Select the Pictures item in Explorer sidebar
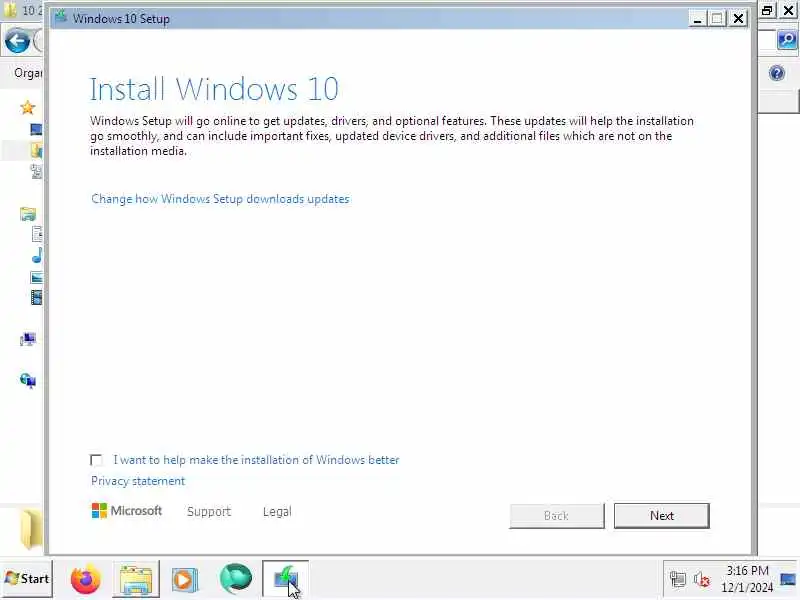Image resolution: width=800 pixels, height=600 pixels. coord(37,277)
